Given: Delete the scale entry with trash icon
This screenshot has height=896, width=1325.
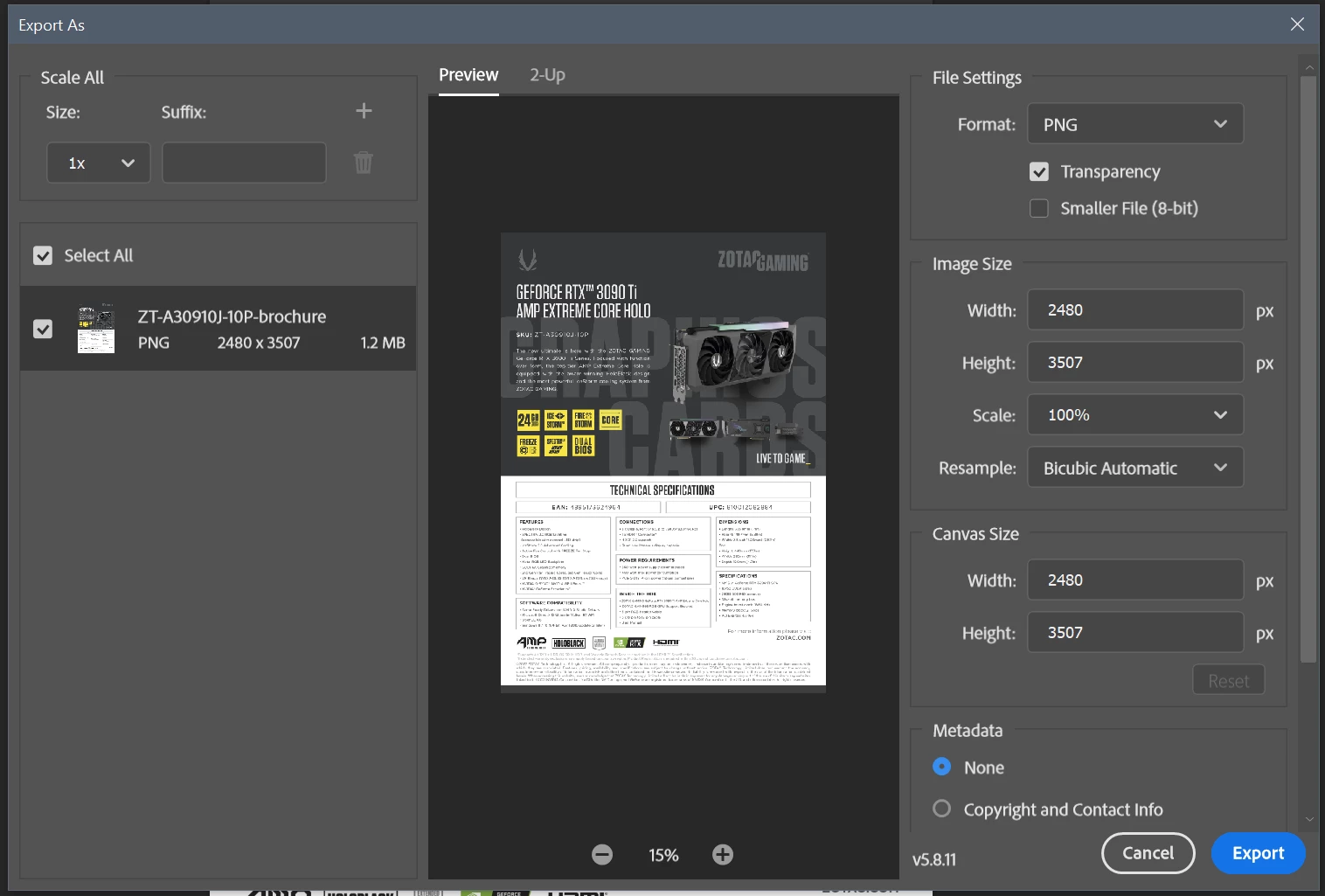Looking at the screenshot, I should click(x=364, y=163).
